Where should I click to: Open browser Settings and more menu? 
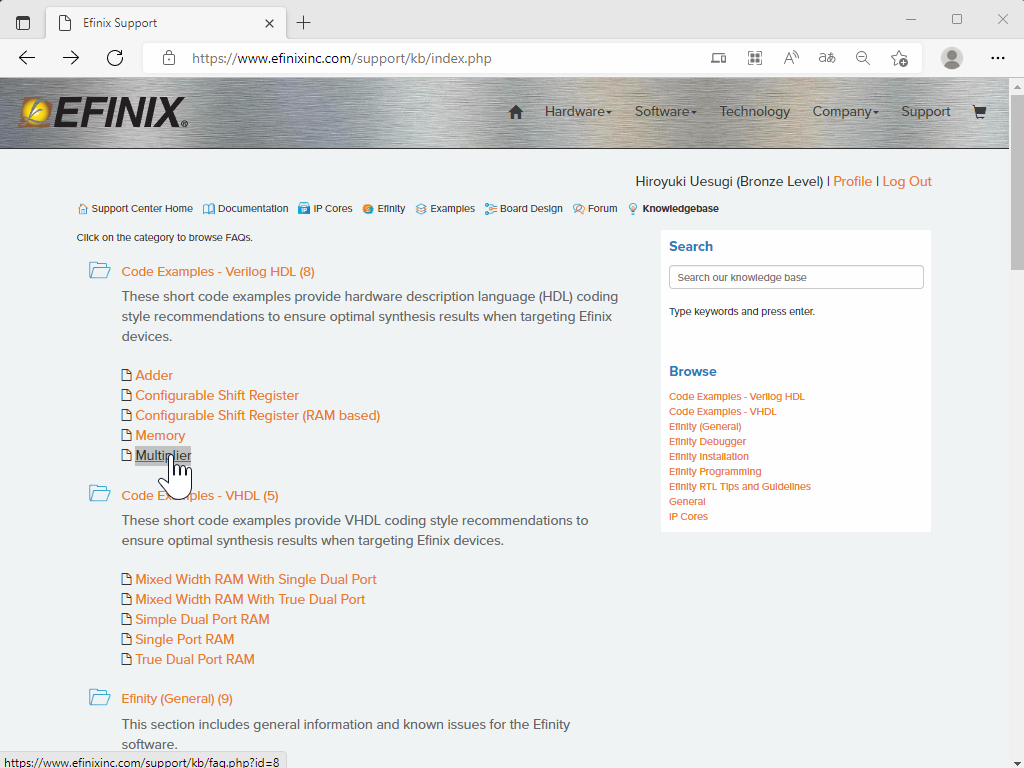click(997, 58)
